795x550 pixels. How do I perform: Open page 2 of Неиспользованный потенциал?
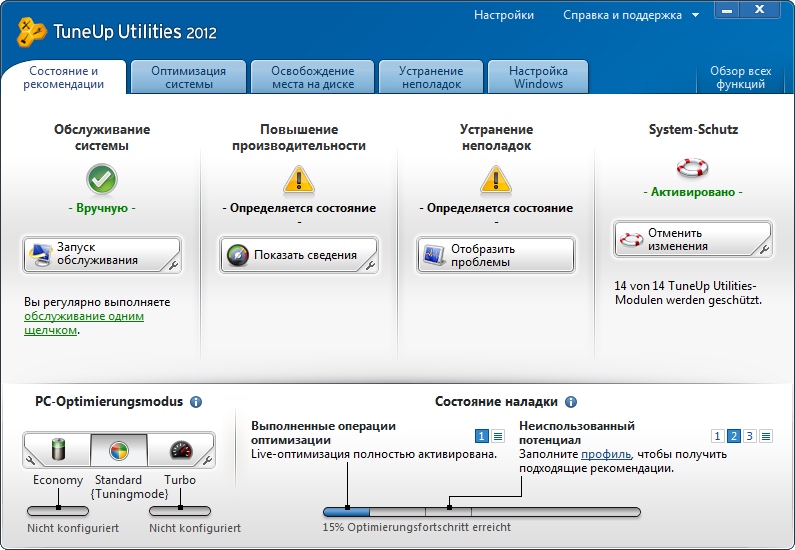tap(734, 435)
